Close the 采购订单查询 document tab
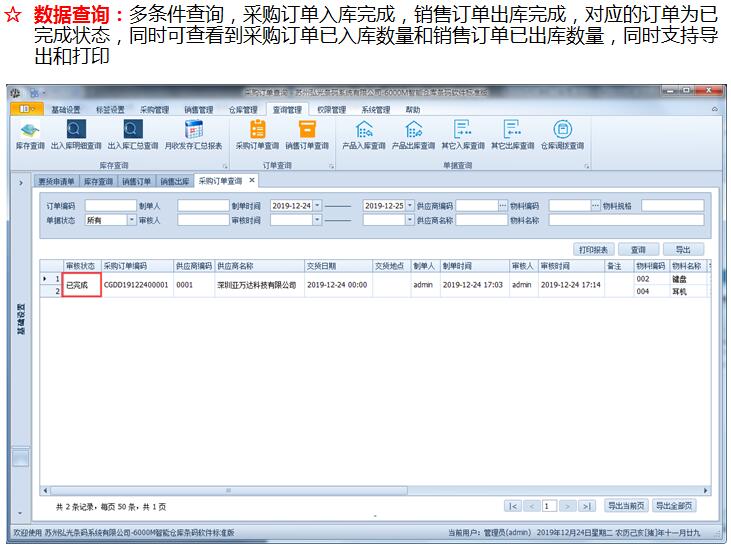731x554 pixels. click(252, 180)
